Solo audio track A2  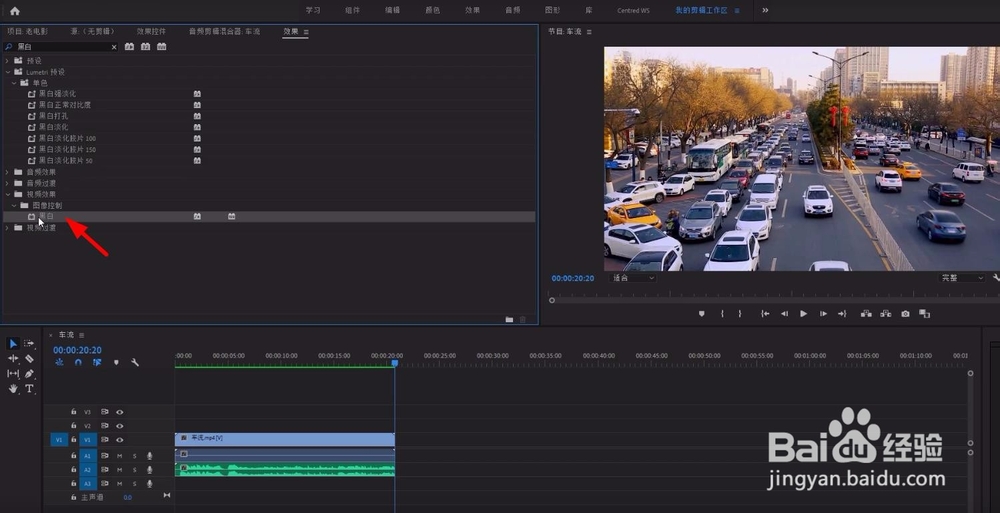(x=135, y=470)
